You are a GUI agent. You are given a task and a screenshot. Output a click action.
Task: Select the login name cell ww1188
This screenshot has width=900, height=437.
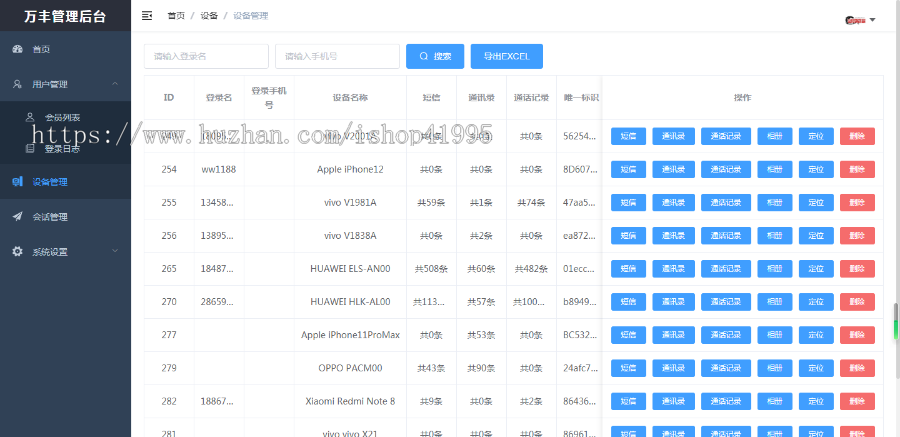coord(219,169)
